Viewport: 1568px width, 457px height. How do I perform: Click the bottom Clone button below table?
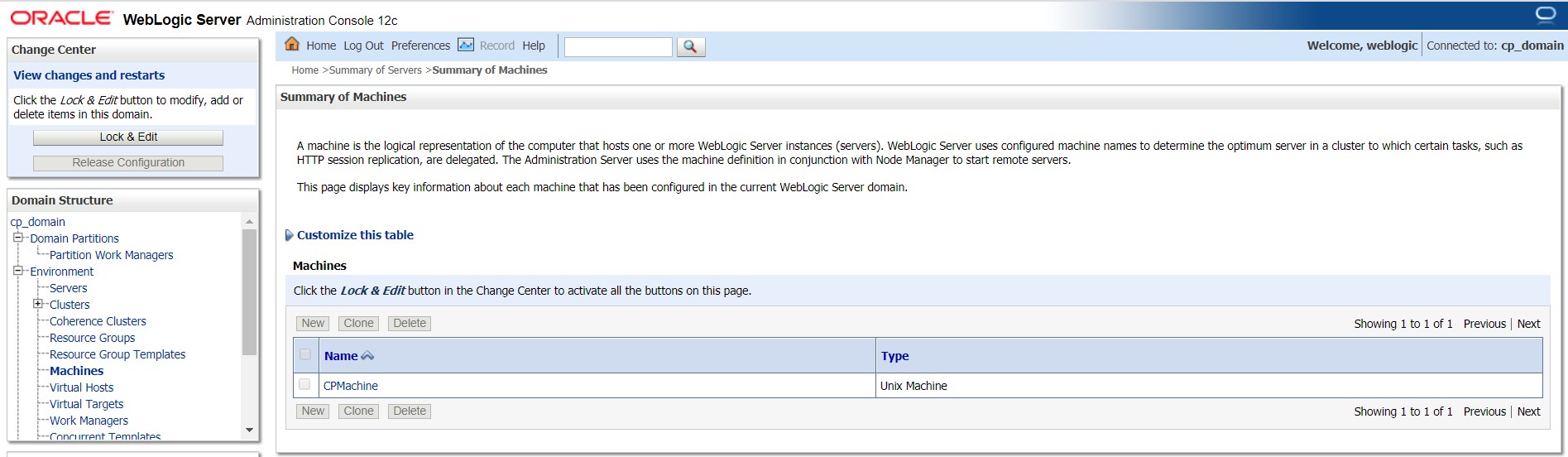tap(358, 411)
